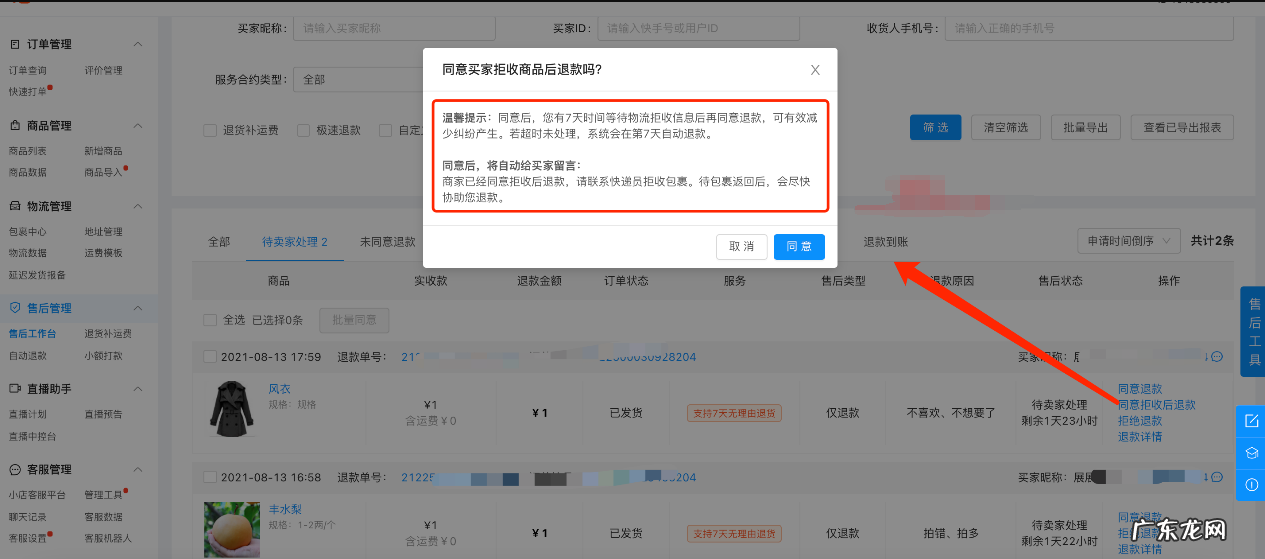Click the graduation cap floating icon
The width and height of the screenshot is (1265, 559).
(1251, 453)
